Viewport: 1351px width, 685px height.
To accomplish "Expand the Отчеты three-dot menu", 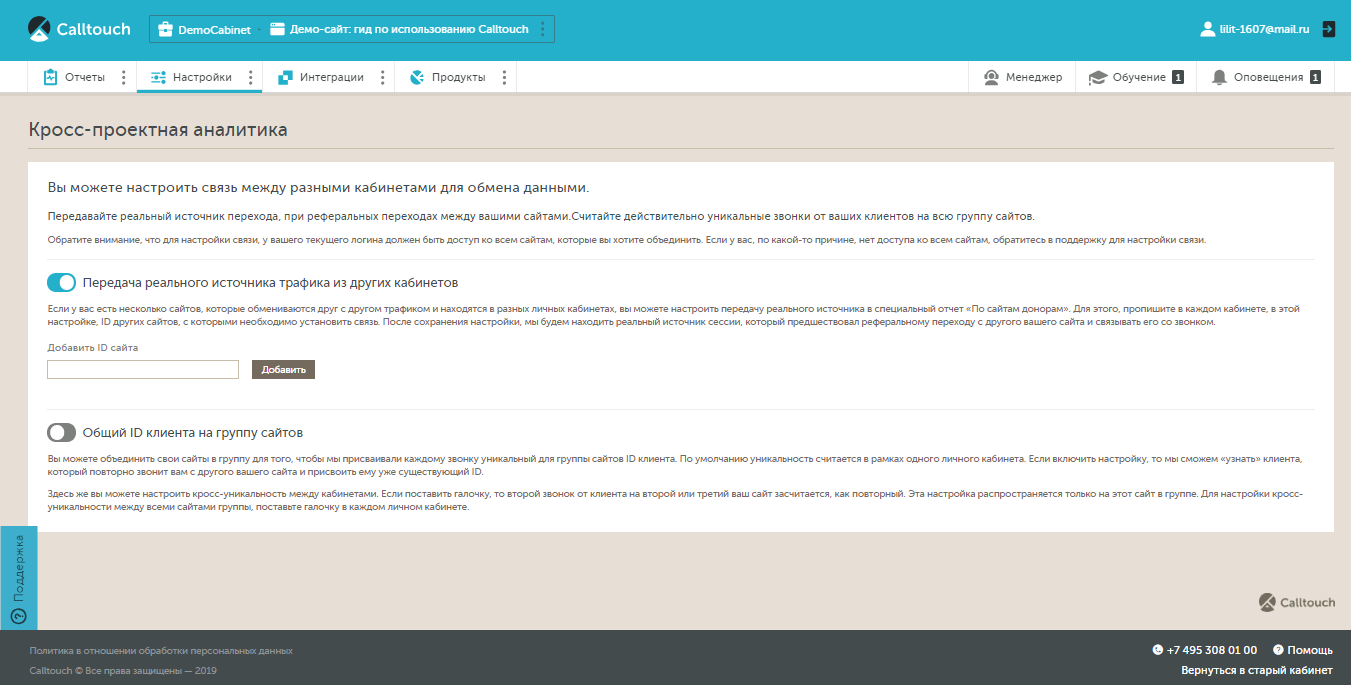I will (x=123, y=77).
